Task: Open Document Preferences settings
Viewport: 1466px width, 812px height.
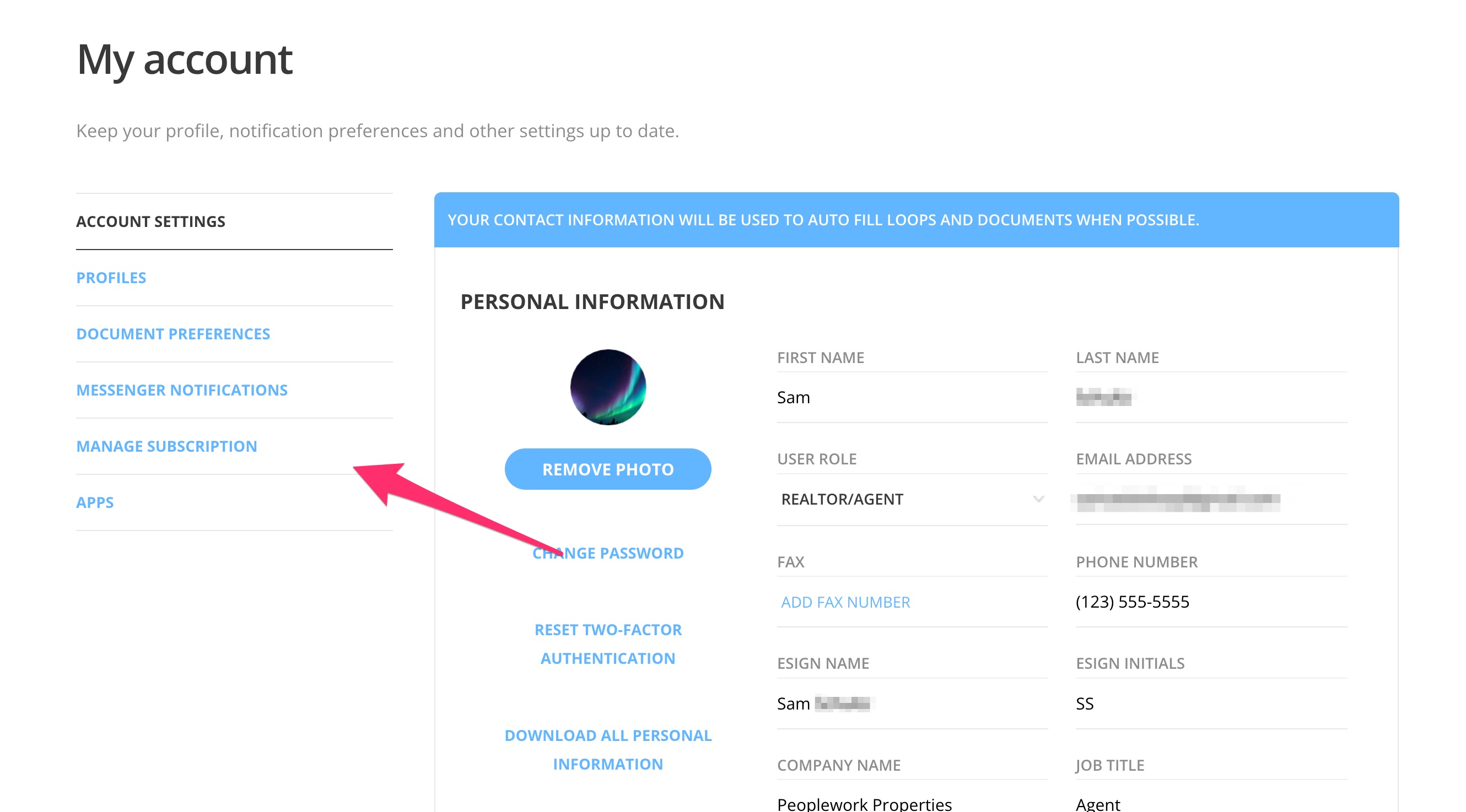Action: (x=173, y=333)
